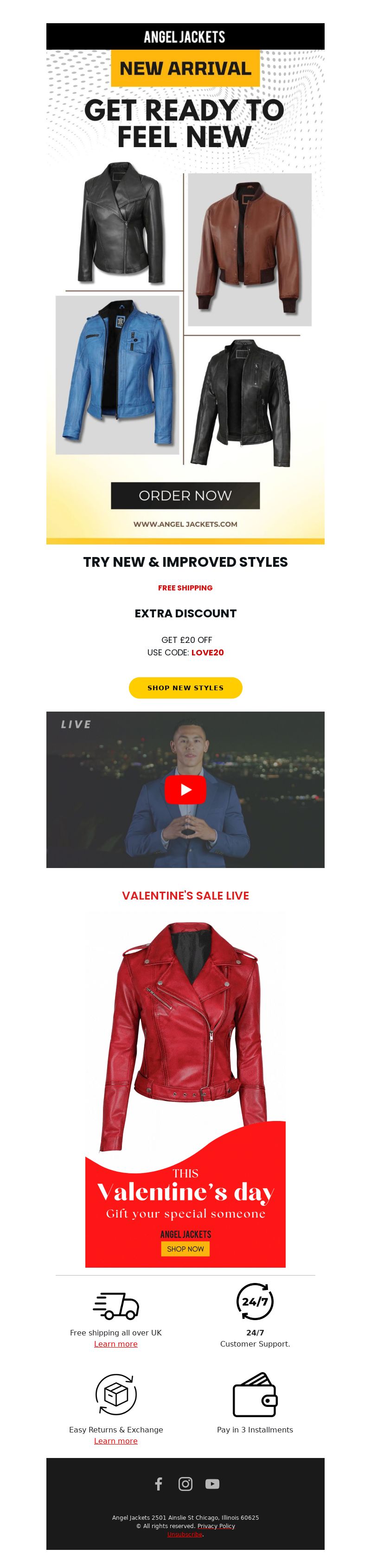Image resolution: width=371 pixels, height=1568 pixels.
Task: Select the blue leather jacket image
Action: click(x=117, y=375)
